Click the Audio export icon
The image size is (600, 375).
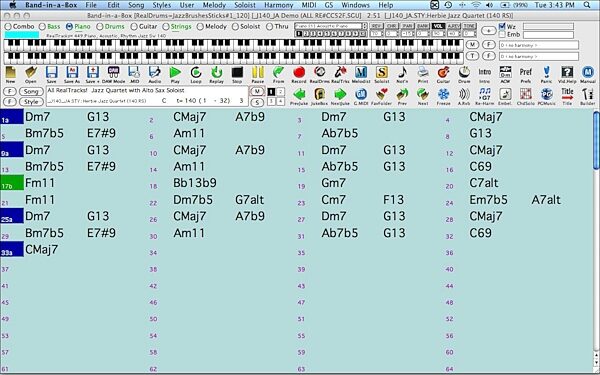click(x=155, y=74)
